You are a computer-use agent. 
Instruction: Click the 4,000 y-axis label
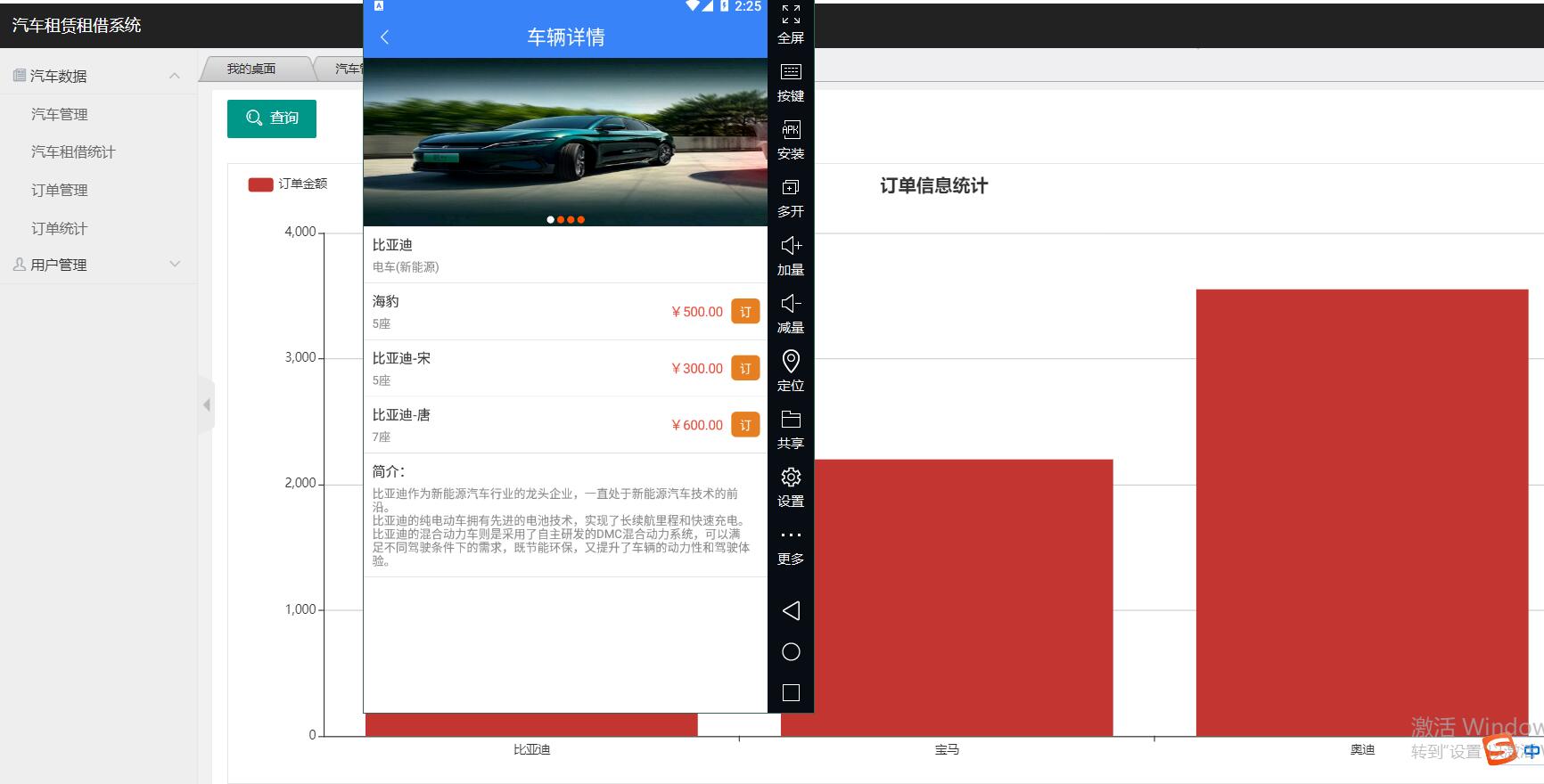click(x=300, y=232)
